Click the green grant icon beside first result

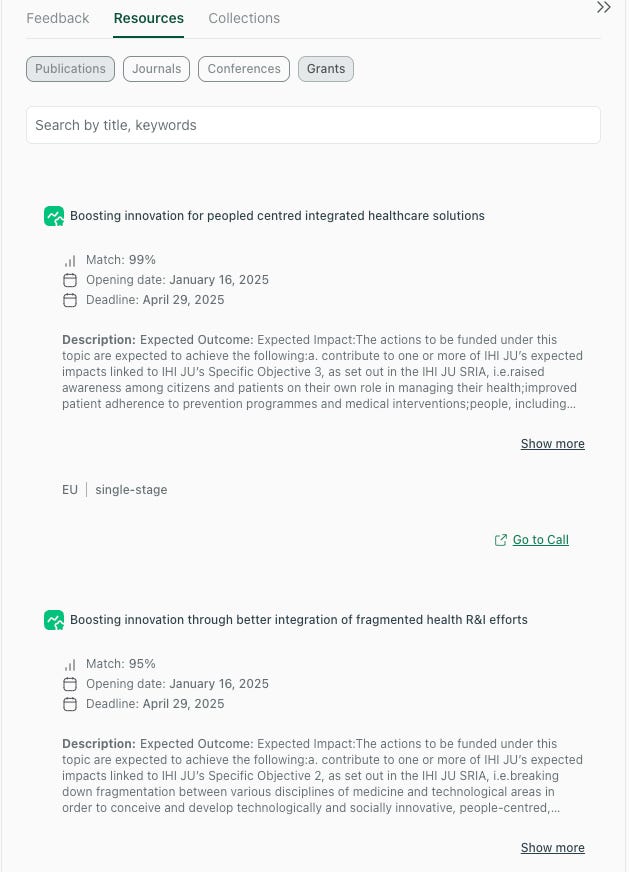pyautogui.click(x=54, y=216)
